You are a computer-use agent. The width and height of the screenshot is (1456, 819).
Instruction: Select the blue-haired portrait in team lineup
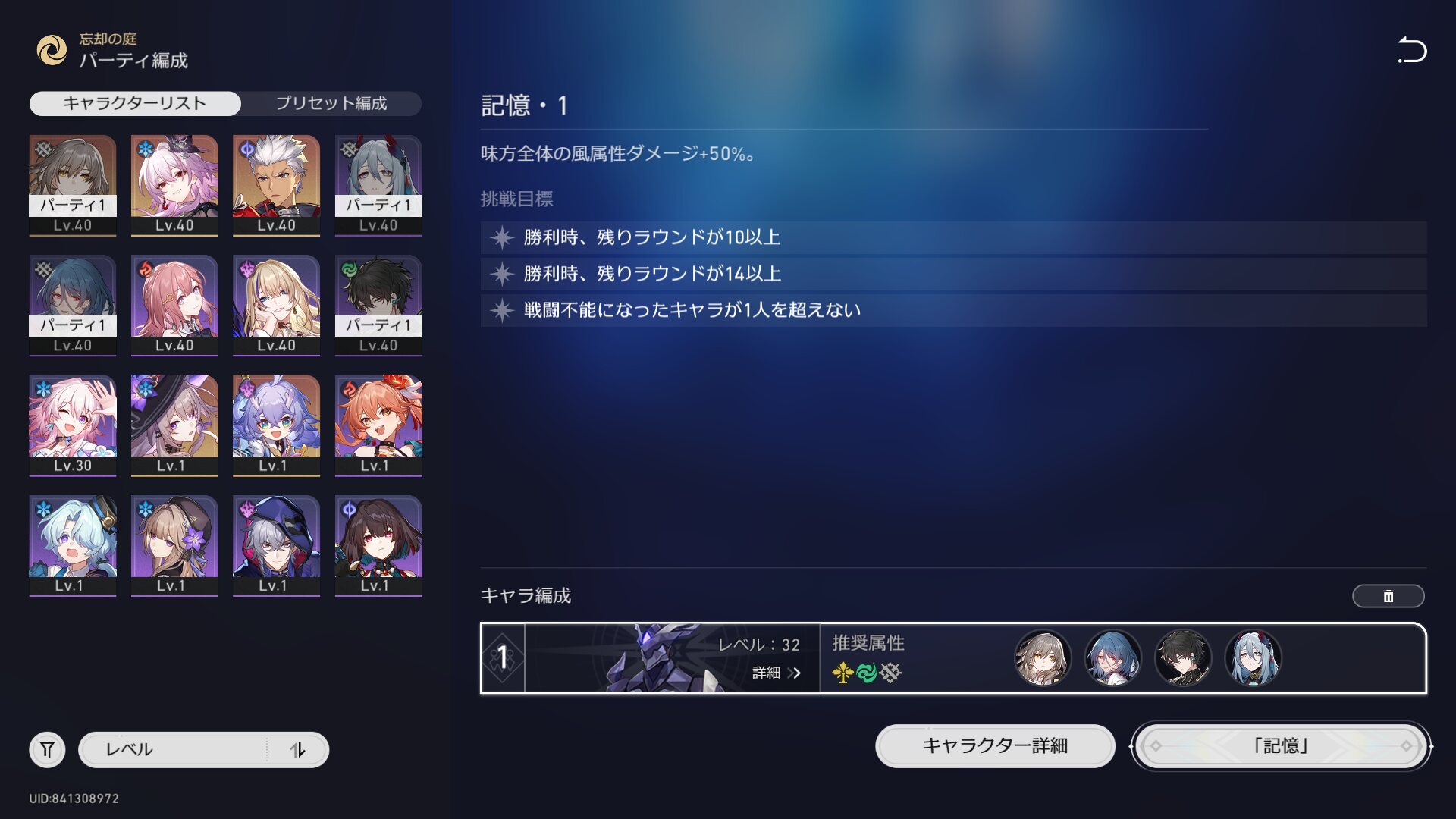coord(1112,657)
